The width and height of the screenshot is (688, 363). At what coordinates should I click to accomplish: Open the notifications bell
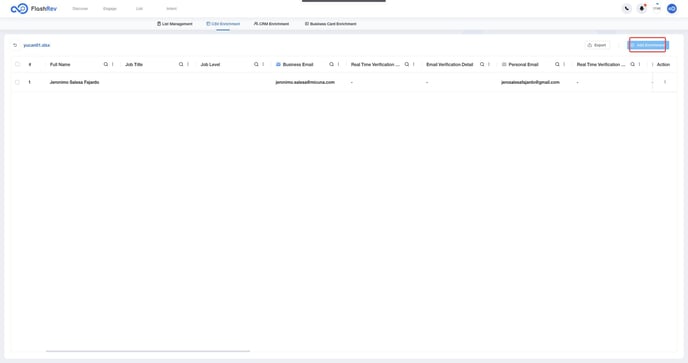pos(641,8)
